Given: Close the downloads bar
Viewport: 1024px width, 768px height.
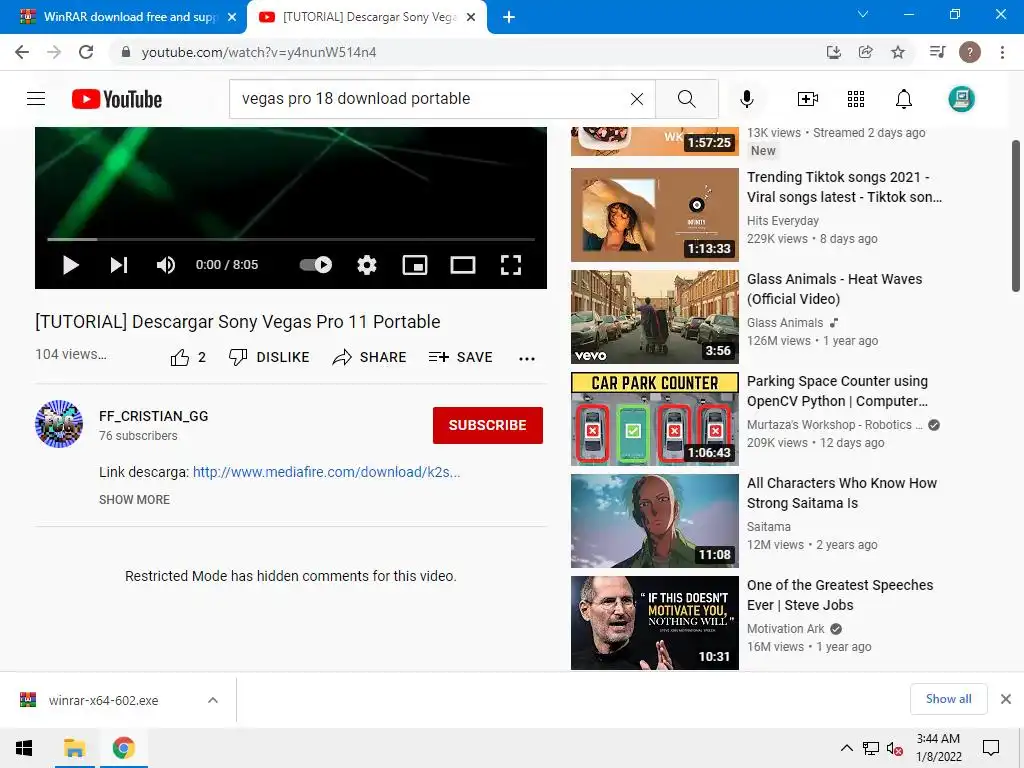Looking at the screenshot, I should 1006,699.
